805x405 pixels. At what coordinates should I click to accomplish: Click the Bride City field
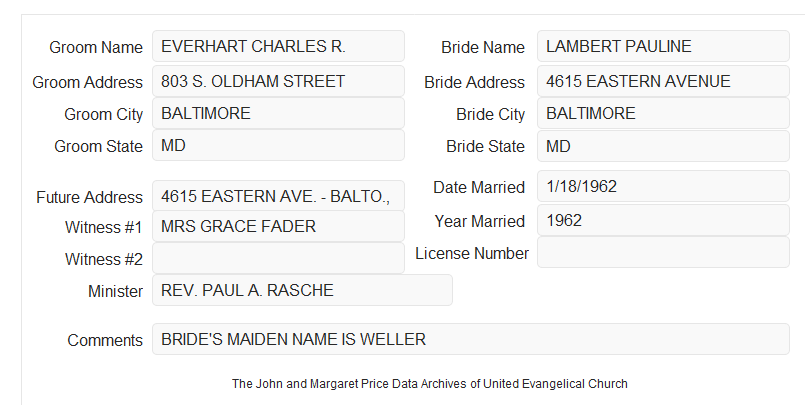tap(663, 113)
